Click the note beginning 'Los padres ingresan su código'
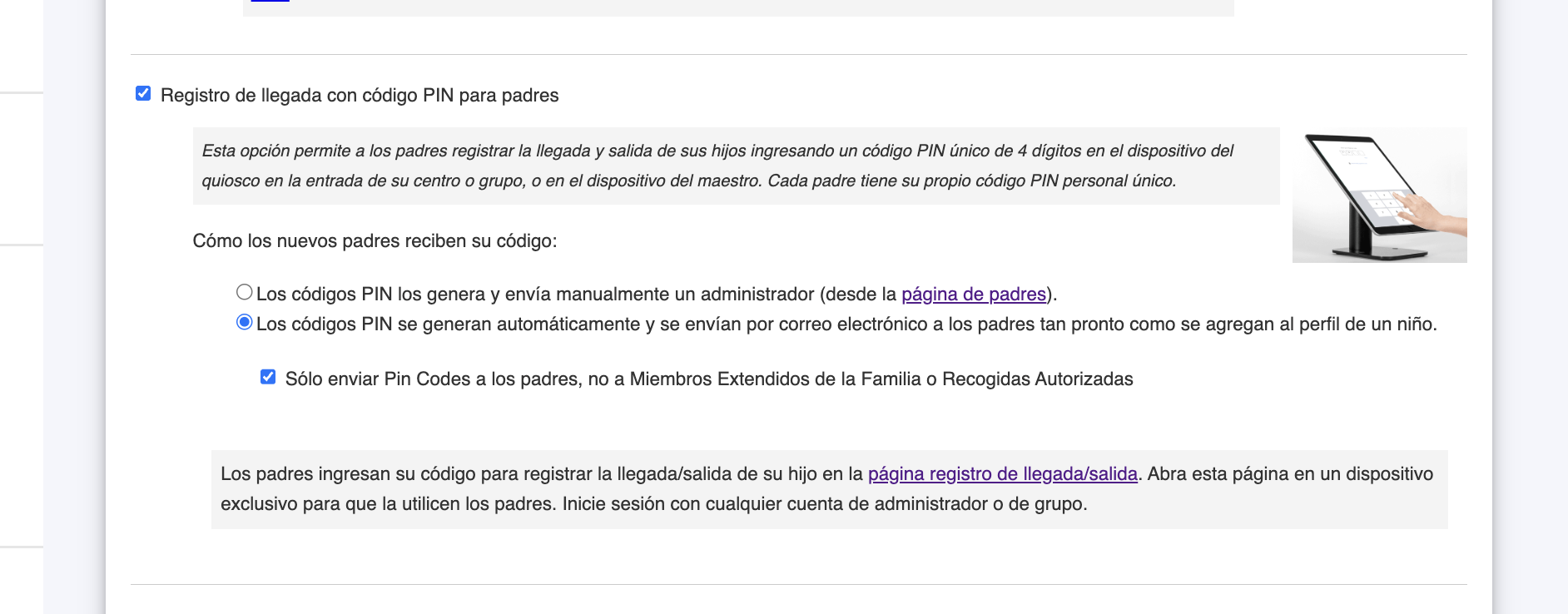Viewport: 1568px width, 614px height. (x=829, y=489)
